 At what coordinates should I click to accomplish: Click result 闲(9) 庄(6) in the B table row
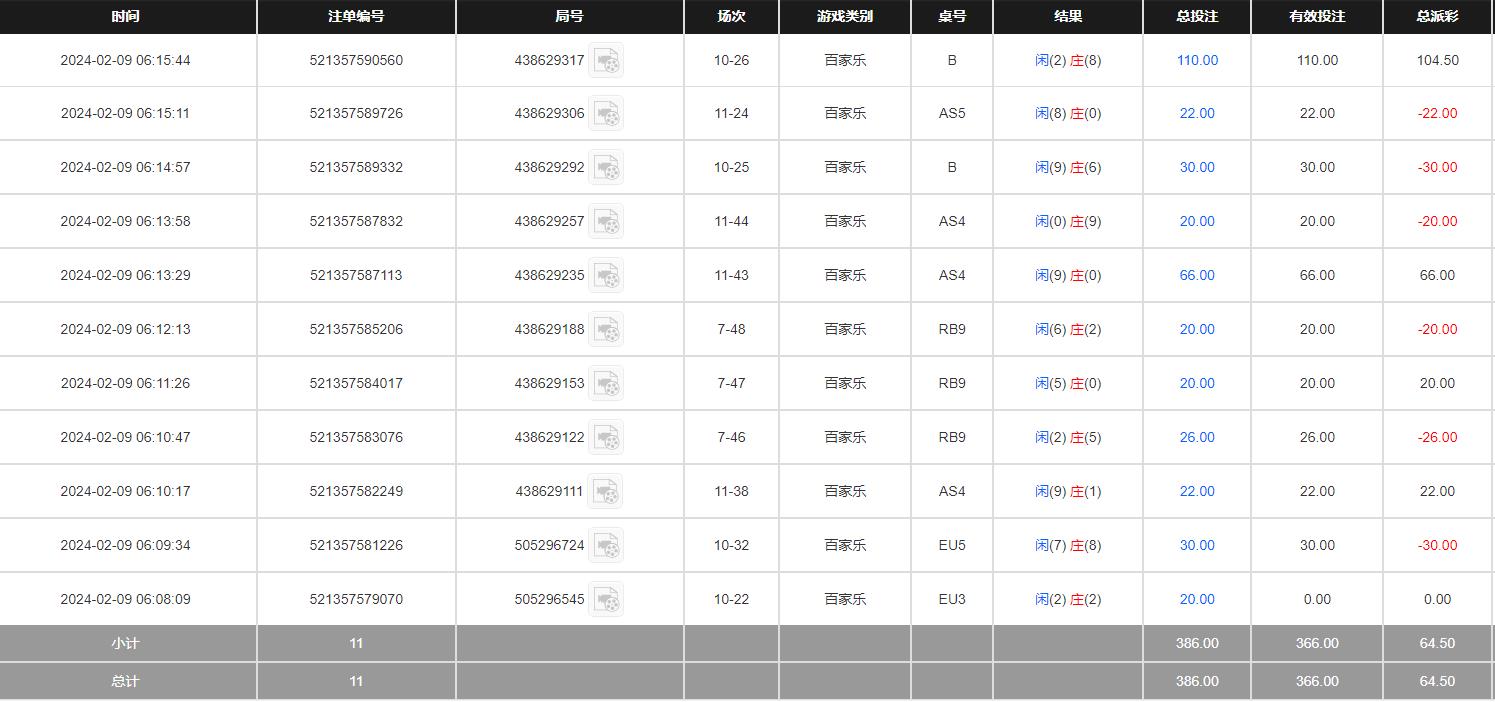(1068, 167)
